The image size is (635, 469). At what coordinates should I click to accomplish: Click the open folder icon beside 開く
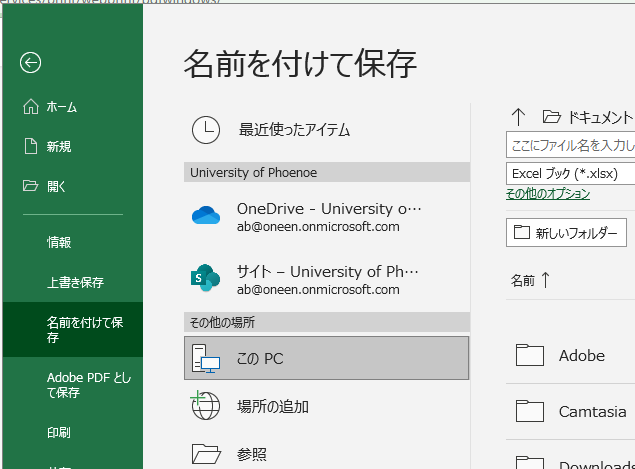pos(30,186)
